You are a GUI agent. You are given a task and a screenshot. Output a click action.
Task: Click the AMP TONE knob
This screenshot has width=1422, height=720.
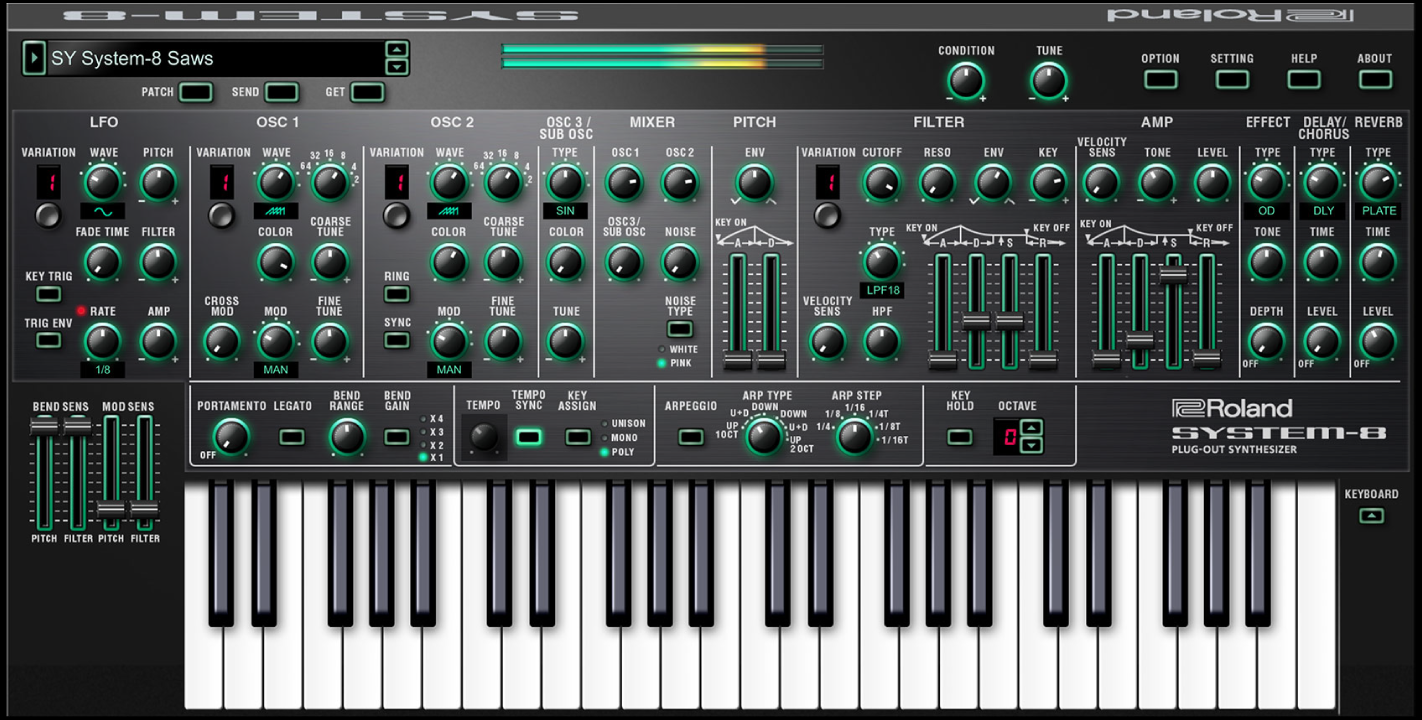[x=1157, y=183]
